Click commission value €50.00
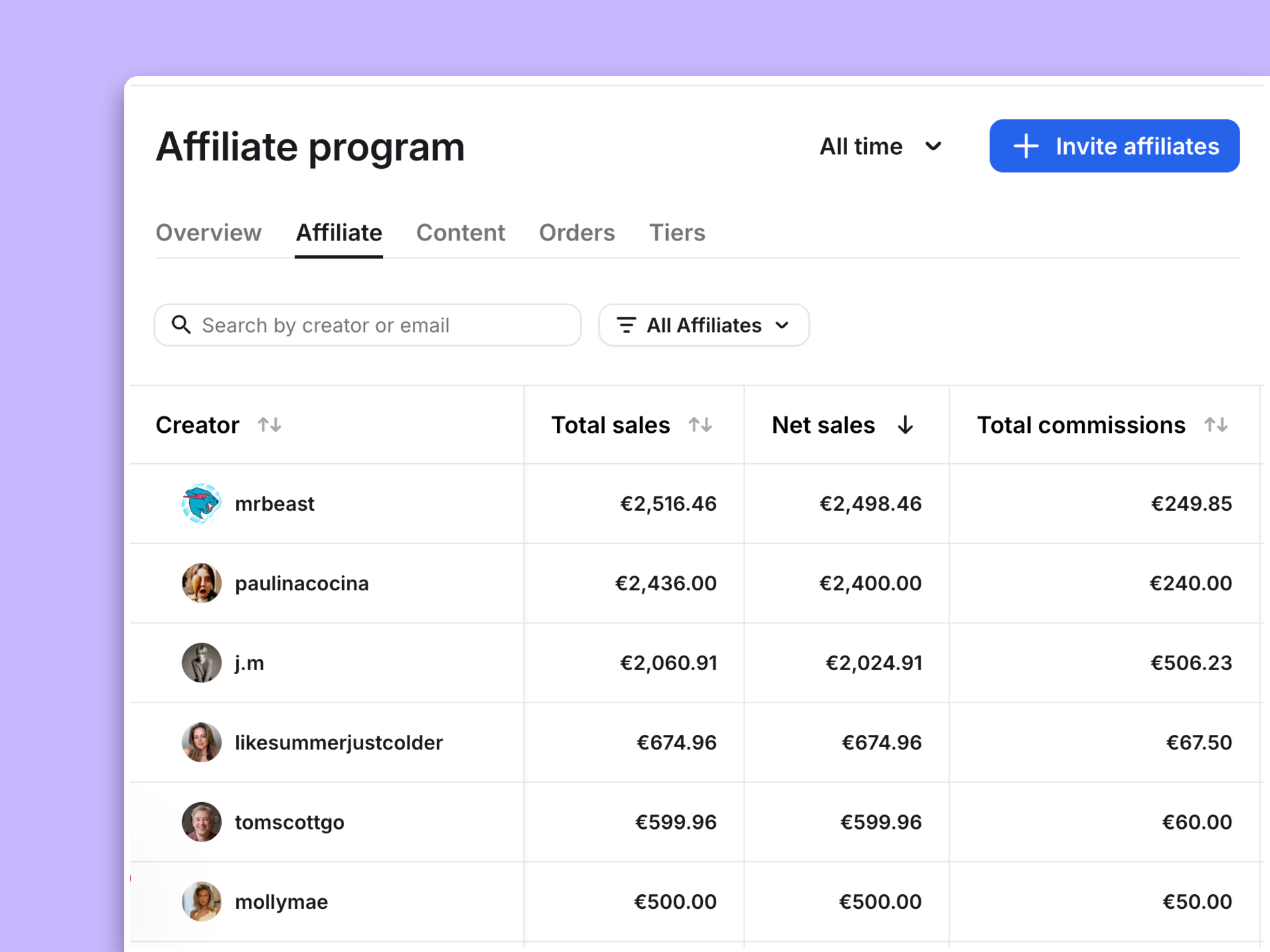 tap(1197, 902)
